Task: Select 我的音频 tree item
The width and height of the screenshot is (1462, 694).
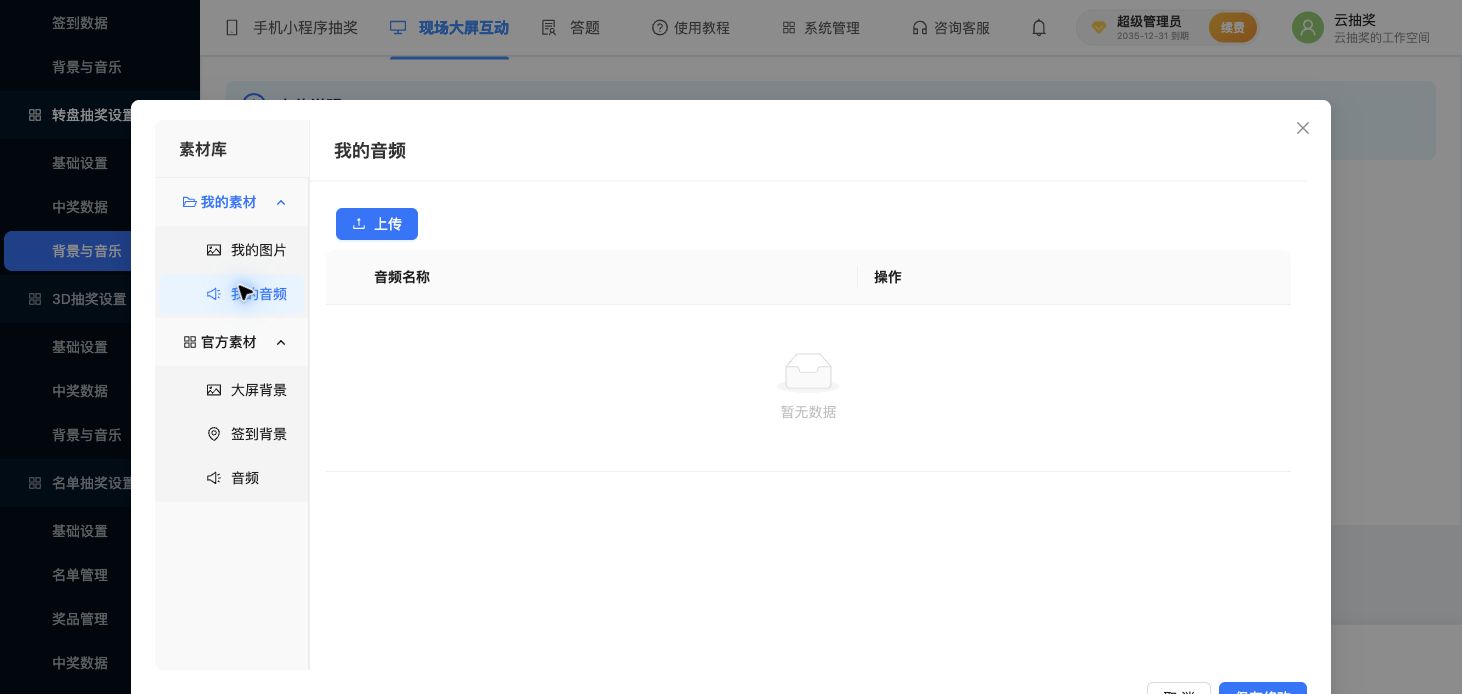Action: click(232, 294)
